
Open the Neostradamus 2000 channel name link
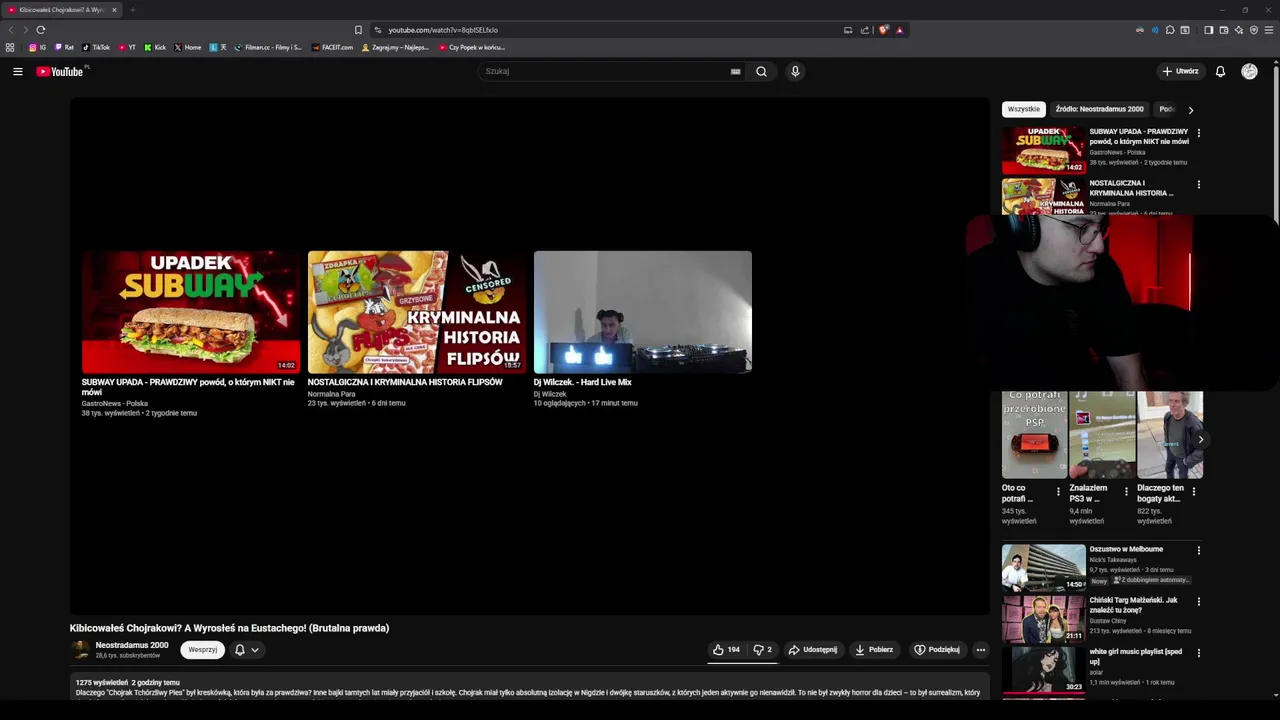[132, 645]
